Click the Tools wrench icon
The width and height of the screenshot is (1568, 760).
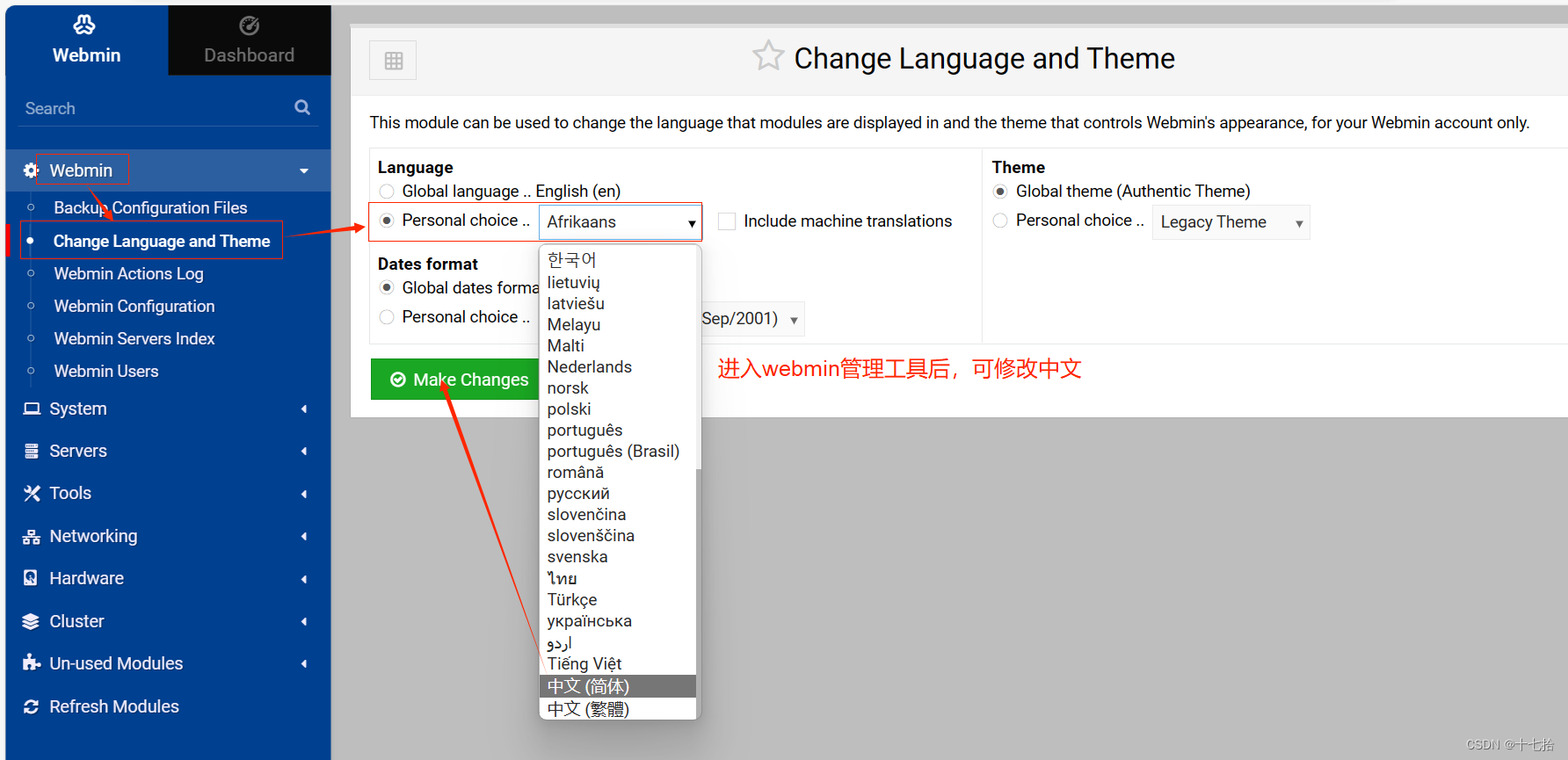point(32,493)
